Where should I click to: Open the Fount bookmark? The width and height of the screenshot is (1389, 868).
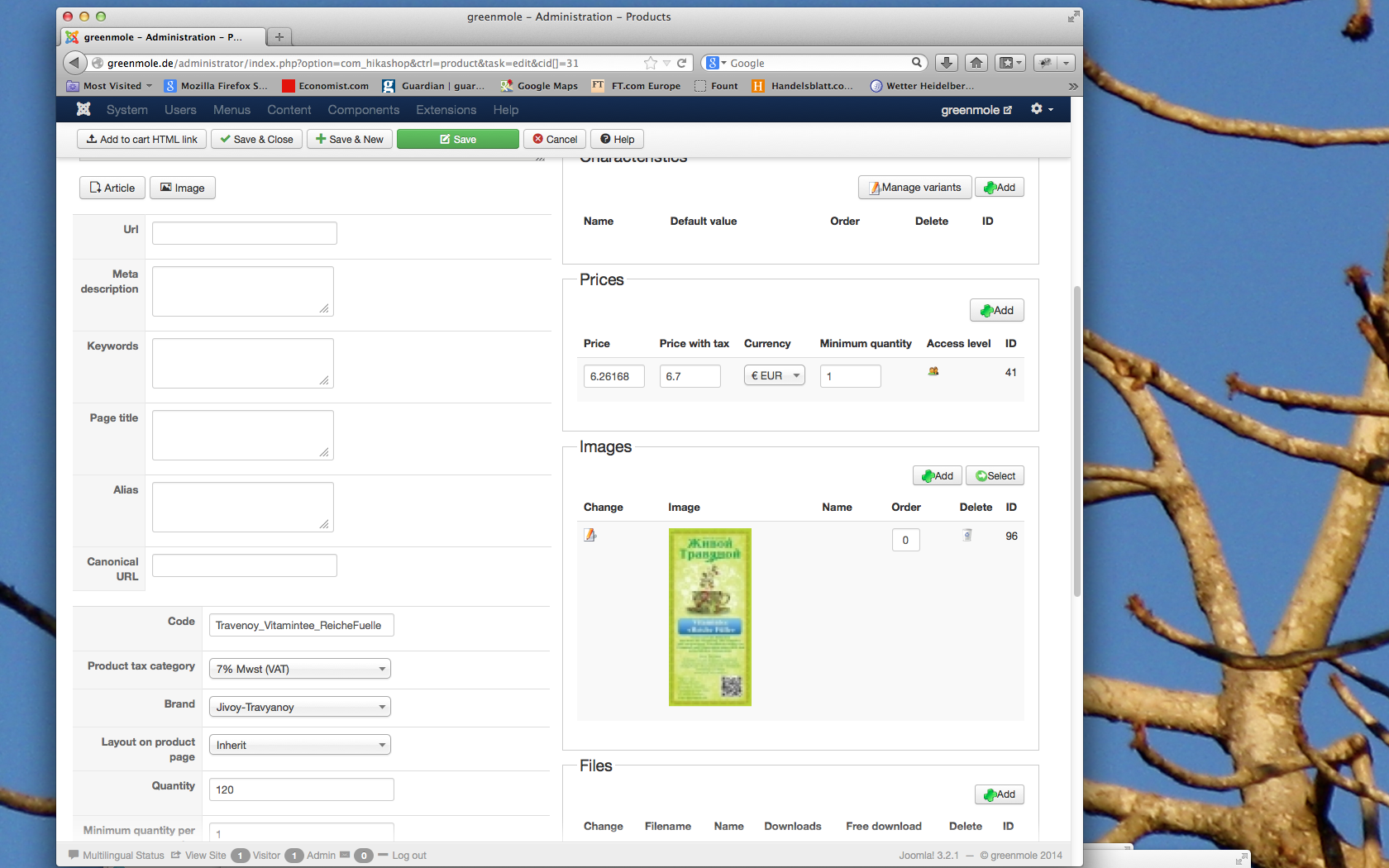pyautogui.click(x=717, y=86)
